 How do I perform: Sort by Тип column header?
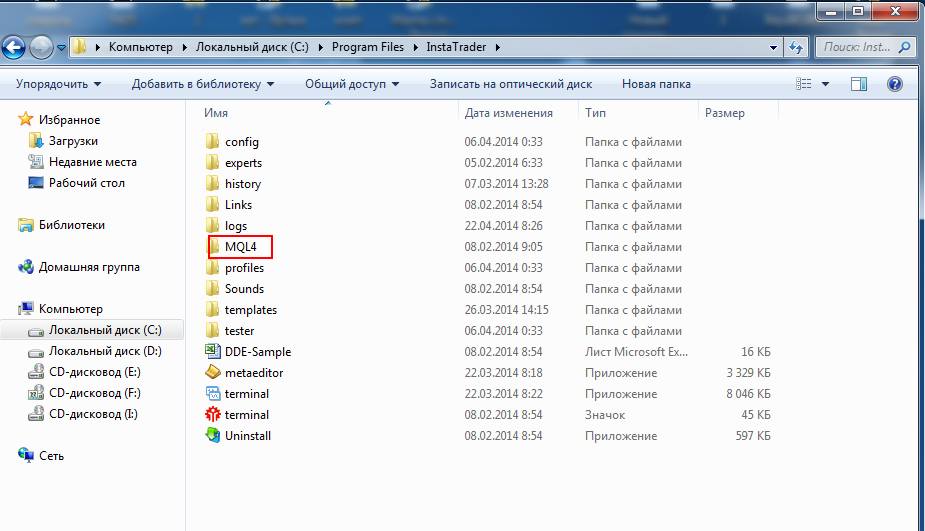tap(595, 113)
